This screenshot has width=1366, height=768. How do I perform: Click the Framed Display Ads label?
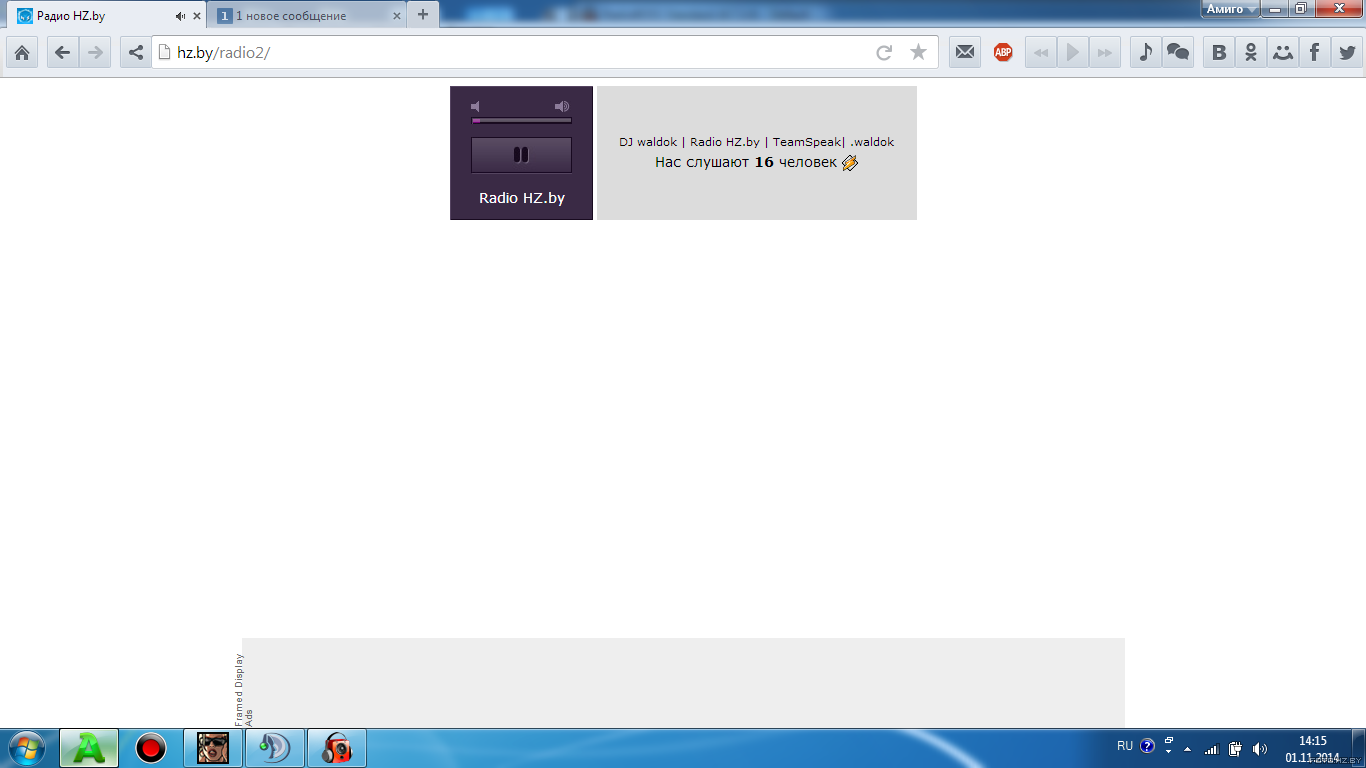tap(243, 690)
